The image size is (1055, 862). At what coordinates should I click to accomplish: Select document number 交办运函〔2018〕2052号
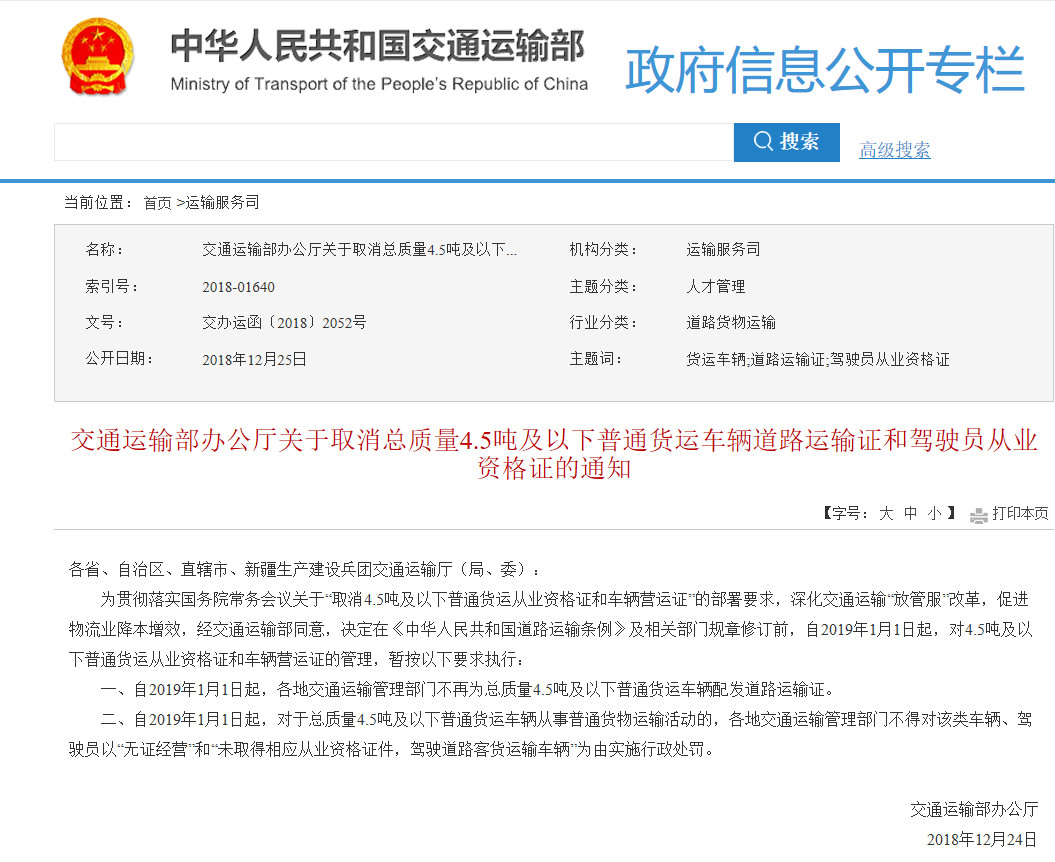[x=284, y=322]
